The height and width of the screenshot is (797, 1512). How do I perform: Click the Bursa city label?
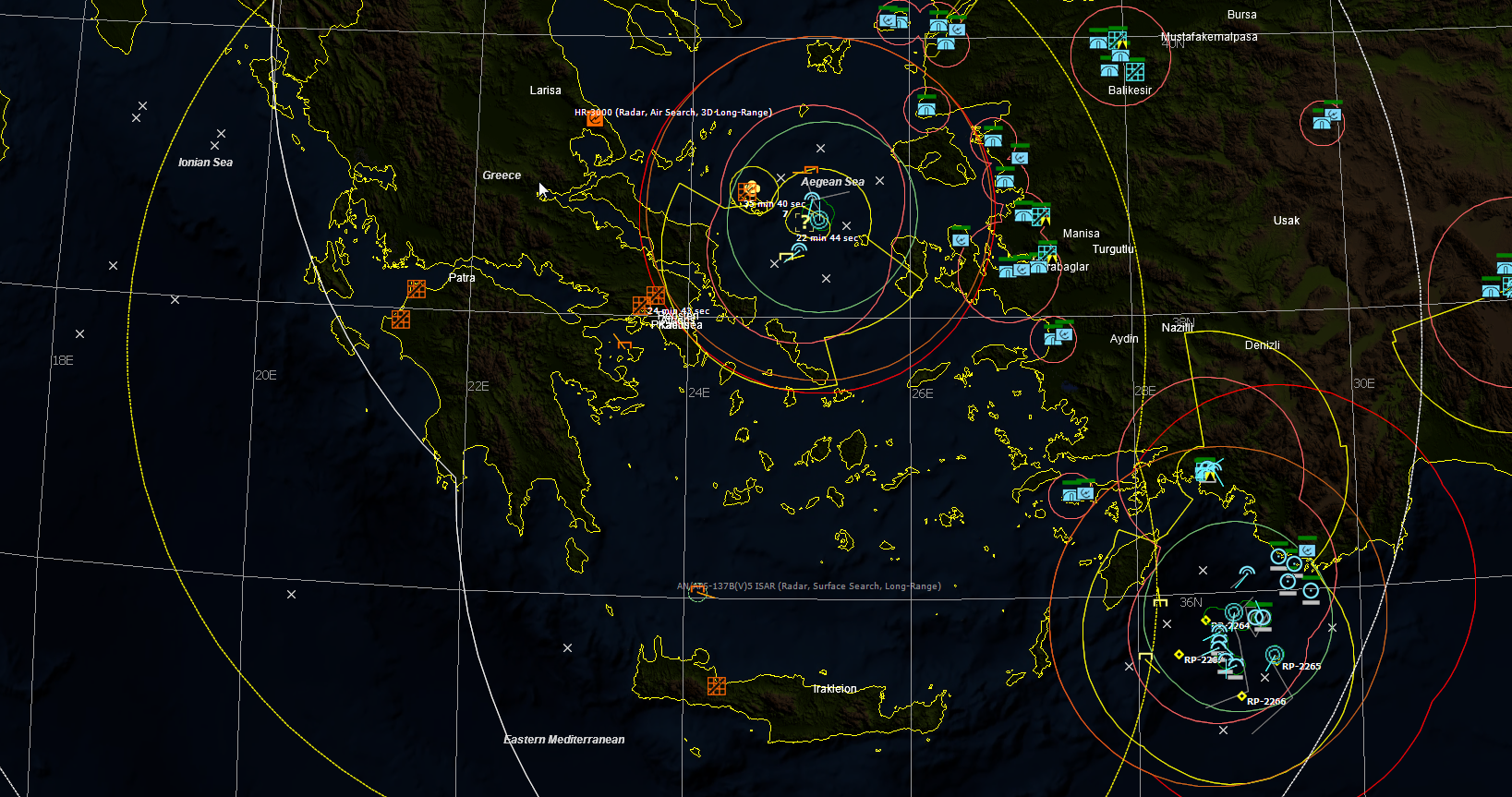pyautogui.click(x=1241, y=15)
